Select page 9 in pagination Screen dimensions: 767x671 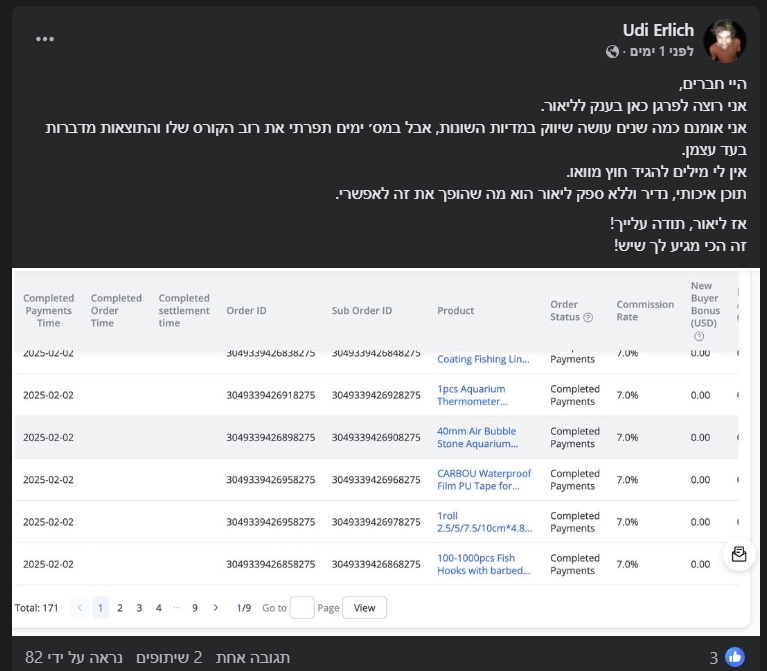click(195, 608)
